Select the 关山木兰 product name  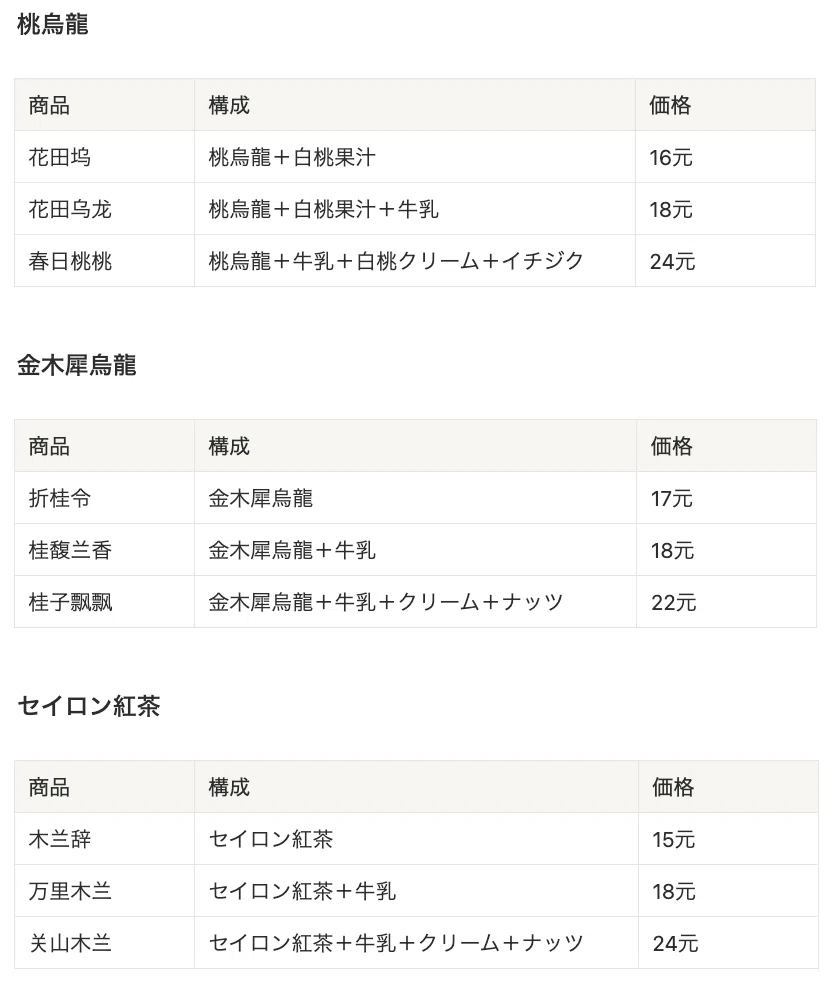click(x=70, y=943)
